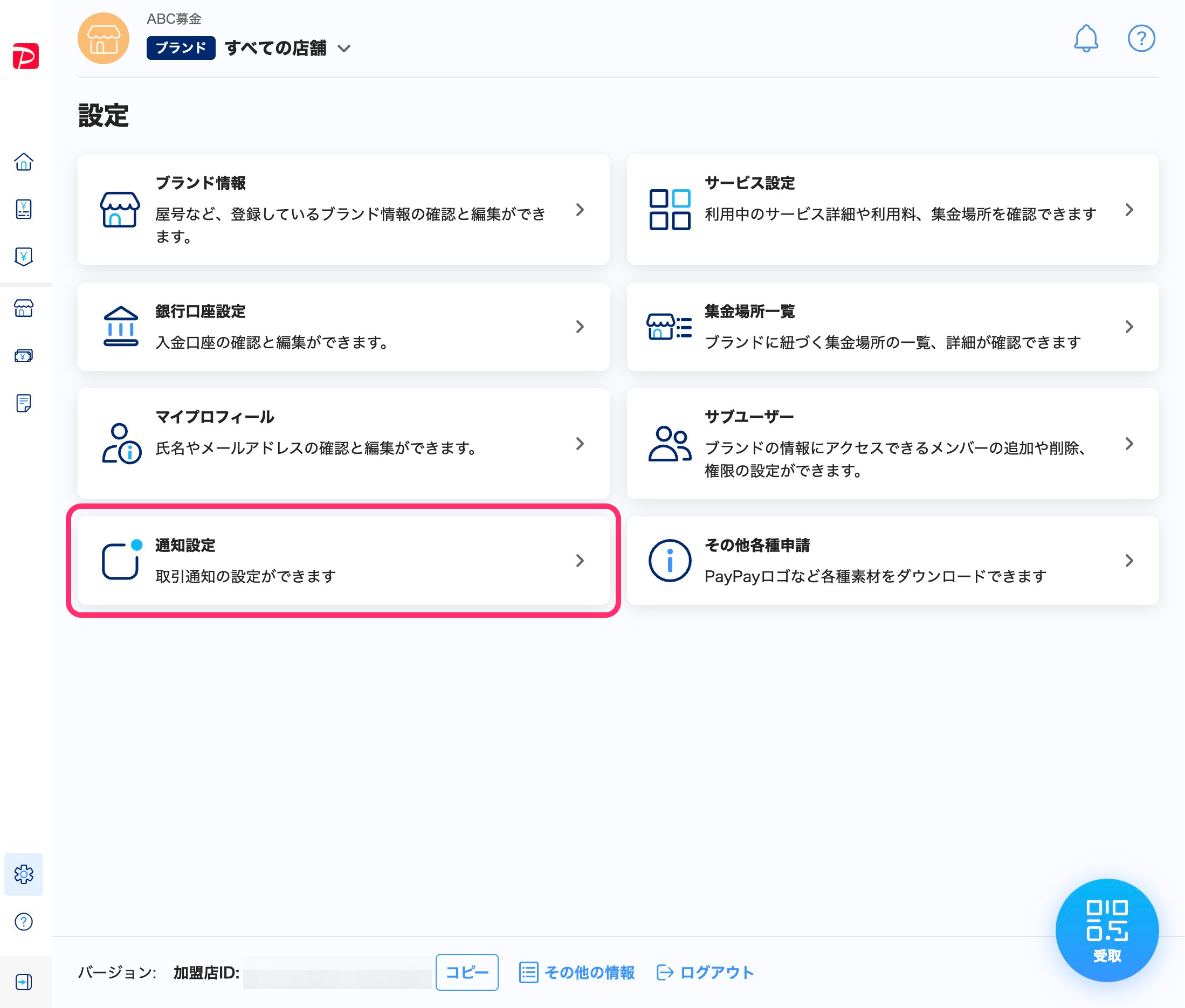Click the chevron on 通知設定 card
The width and height of the screenshot is (1185, 1008).
(x=580, y=561)
